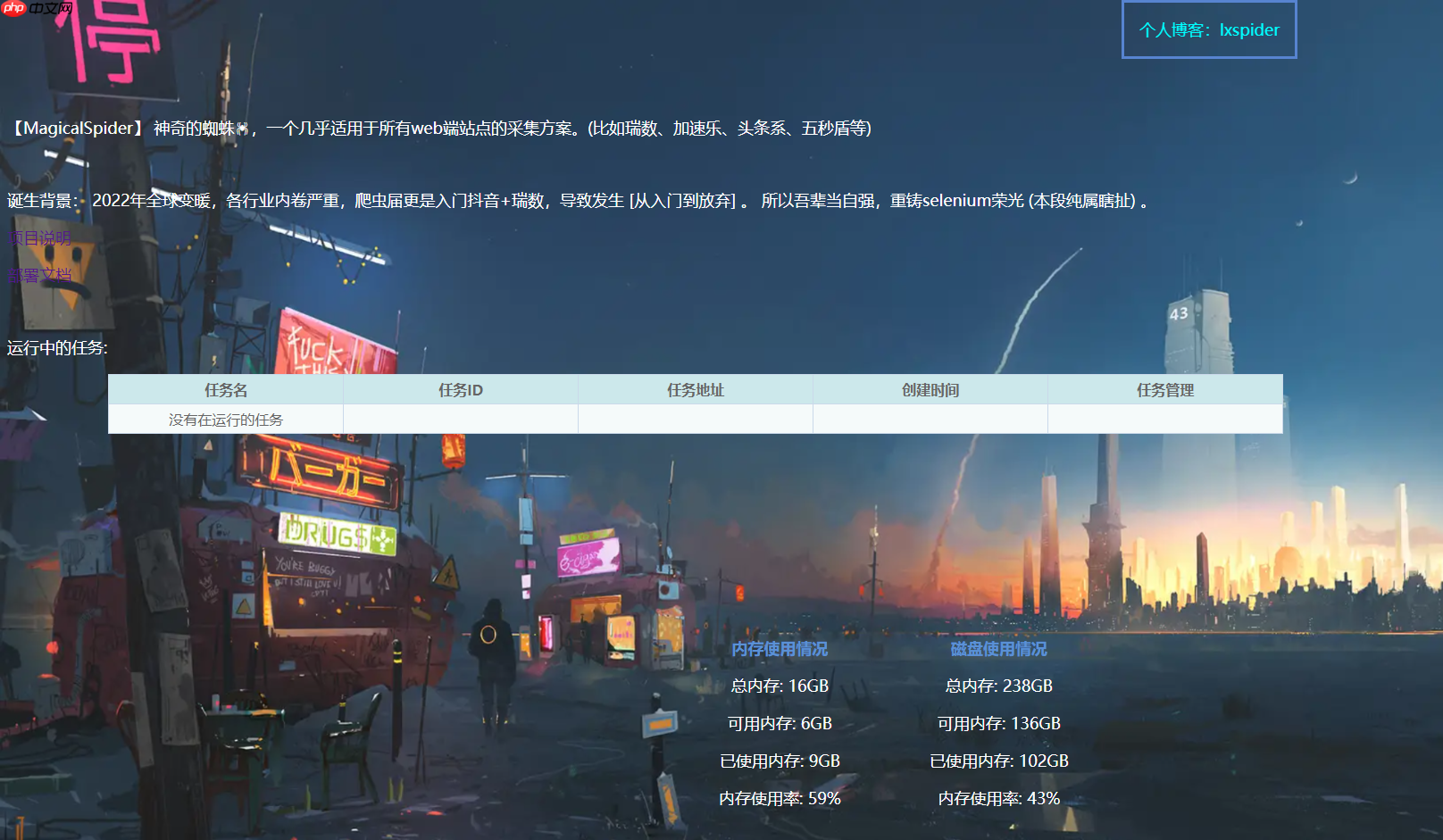The height and width of the screenshot is (840, 1443).
Task: Click the 任务管理 column header
Action: 1165,390
